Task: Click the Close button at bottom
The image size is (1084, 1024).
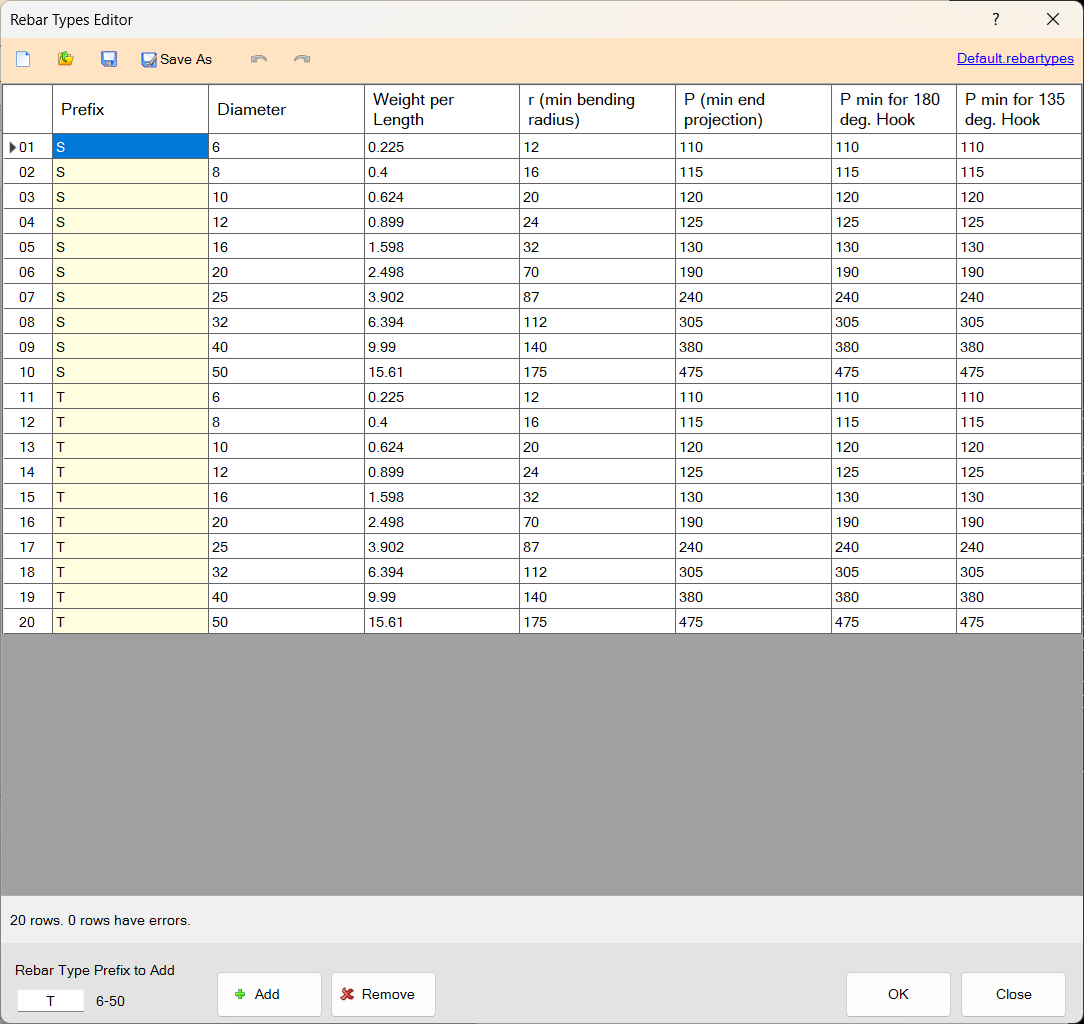Action: tap(1013, 994)
